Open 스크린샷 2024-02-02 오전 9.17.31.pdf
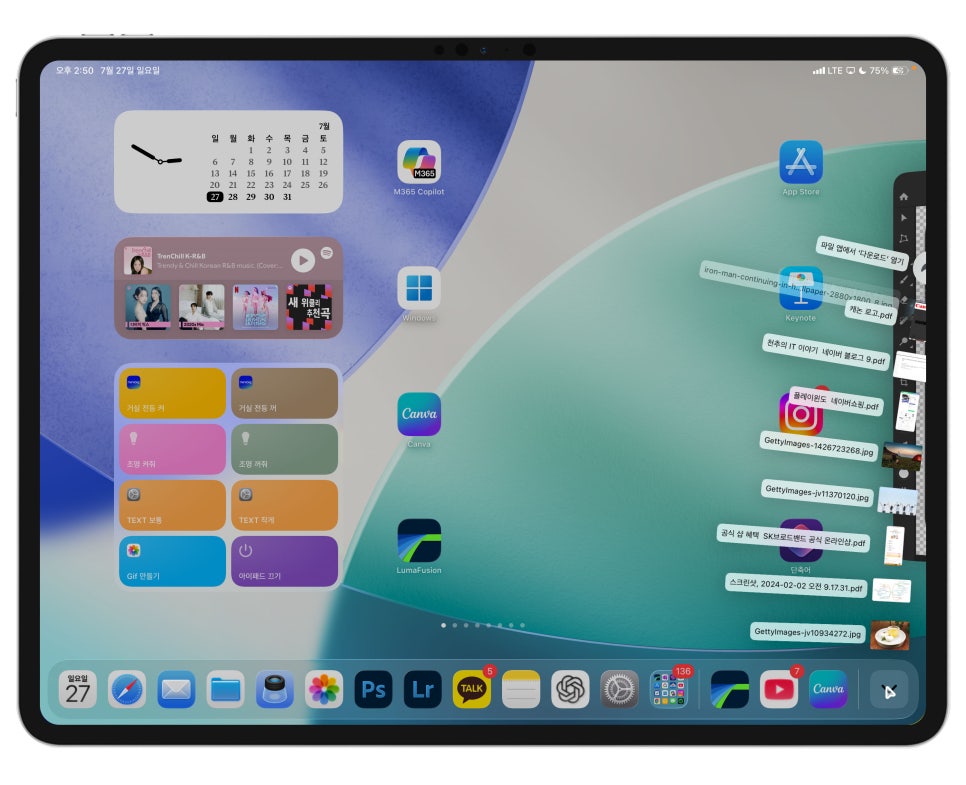 tap(796, 585)
